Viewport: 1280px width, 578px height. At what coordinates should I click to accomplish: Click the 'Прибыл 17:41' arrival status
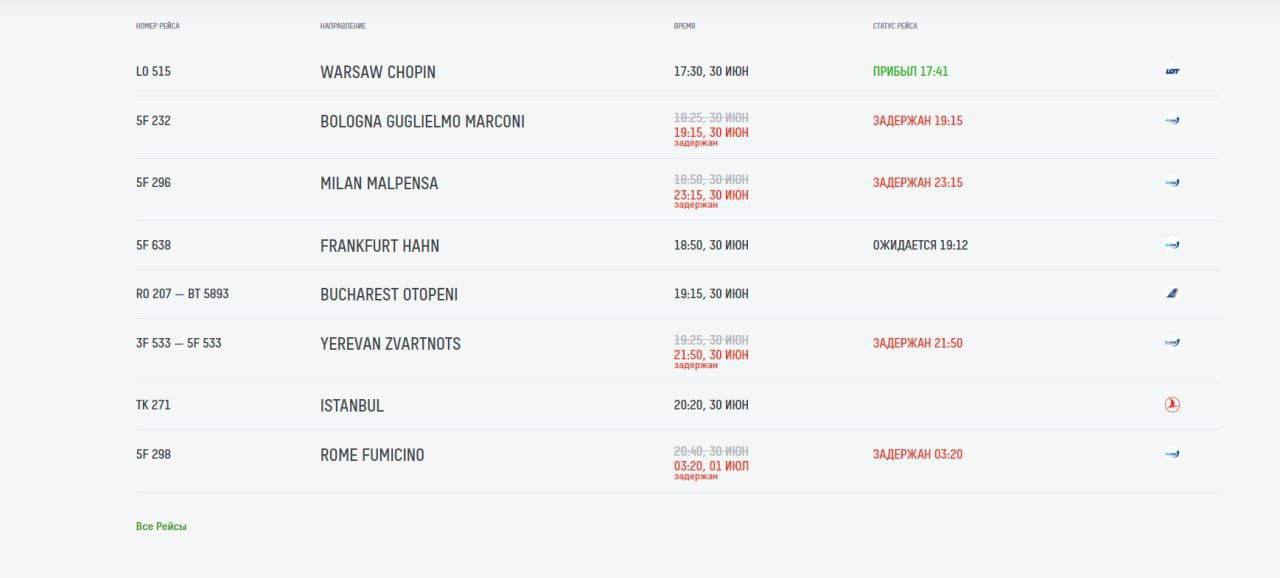point(910,72)
